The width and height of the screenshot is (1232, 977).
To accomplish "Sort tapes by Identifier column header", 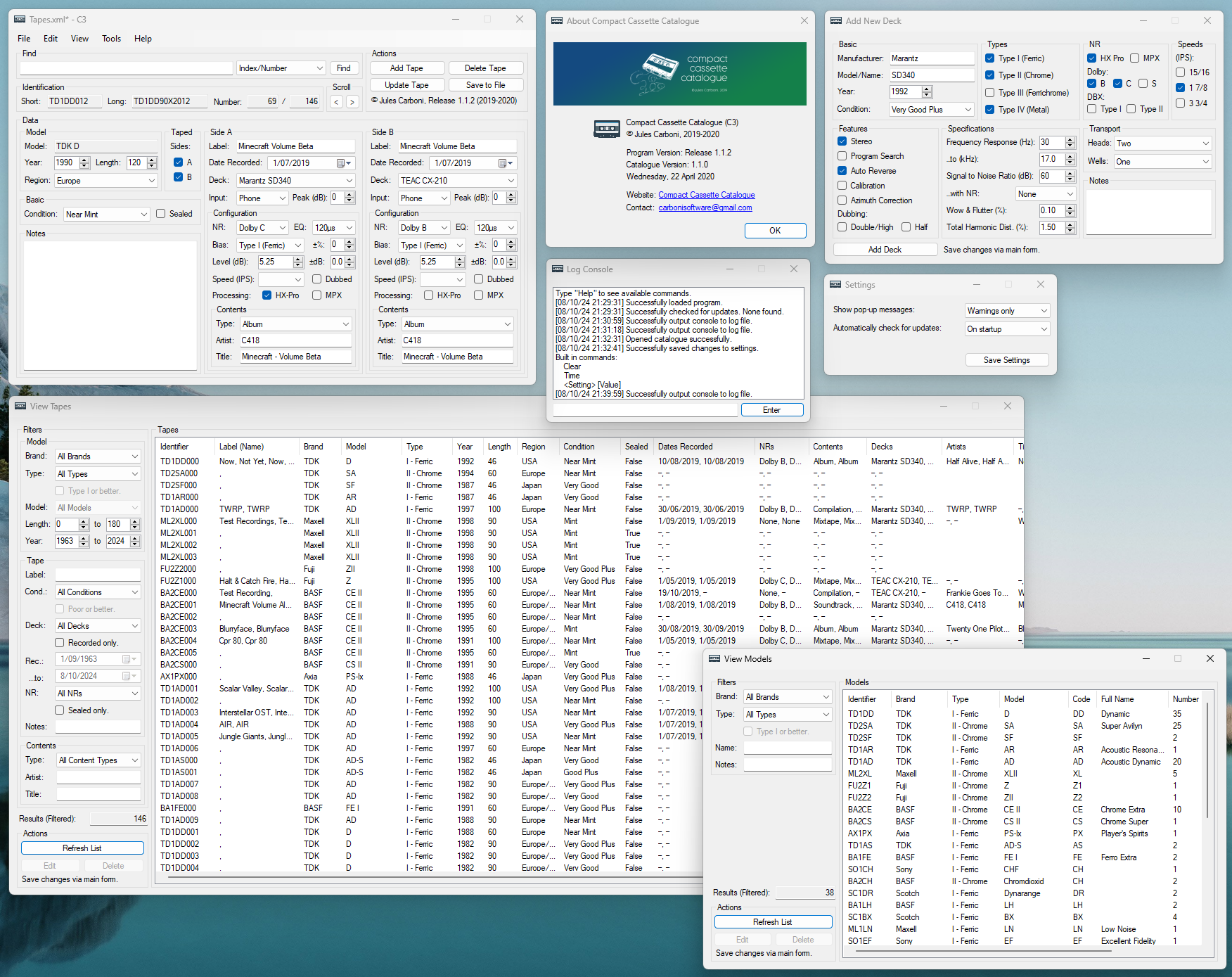I will point(185,447).
